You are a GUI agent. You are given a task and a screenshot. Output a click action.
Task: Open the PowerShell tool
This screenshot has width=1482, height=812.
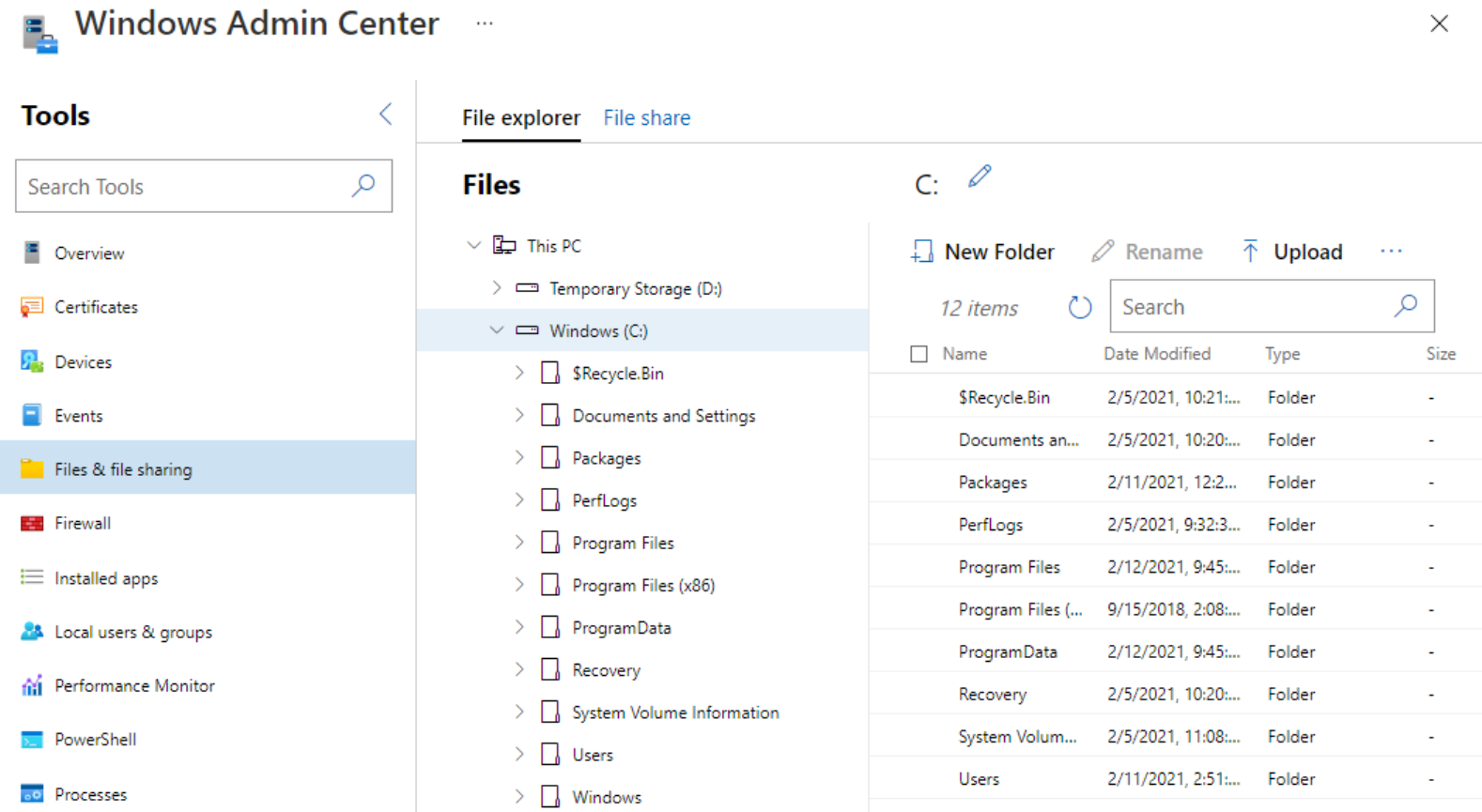pyautogui.click(x=95, y=740)
